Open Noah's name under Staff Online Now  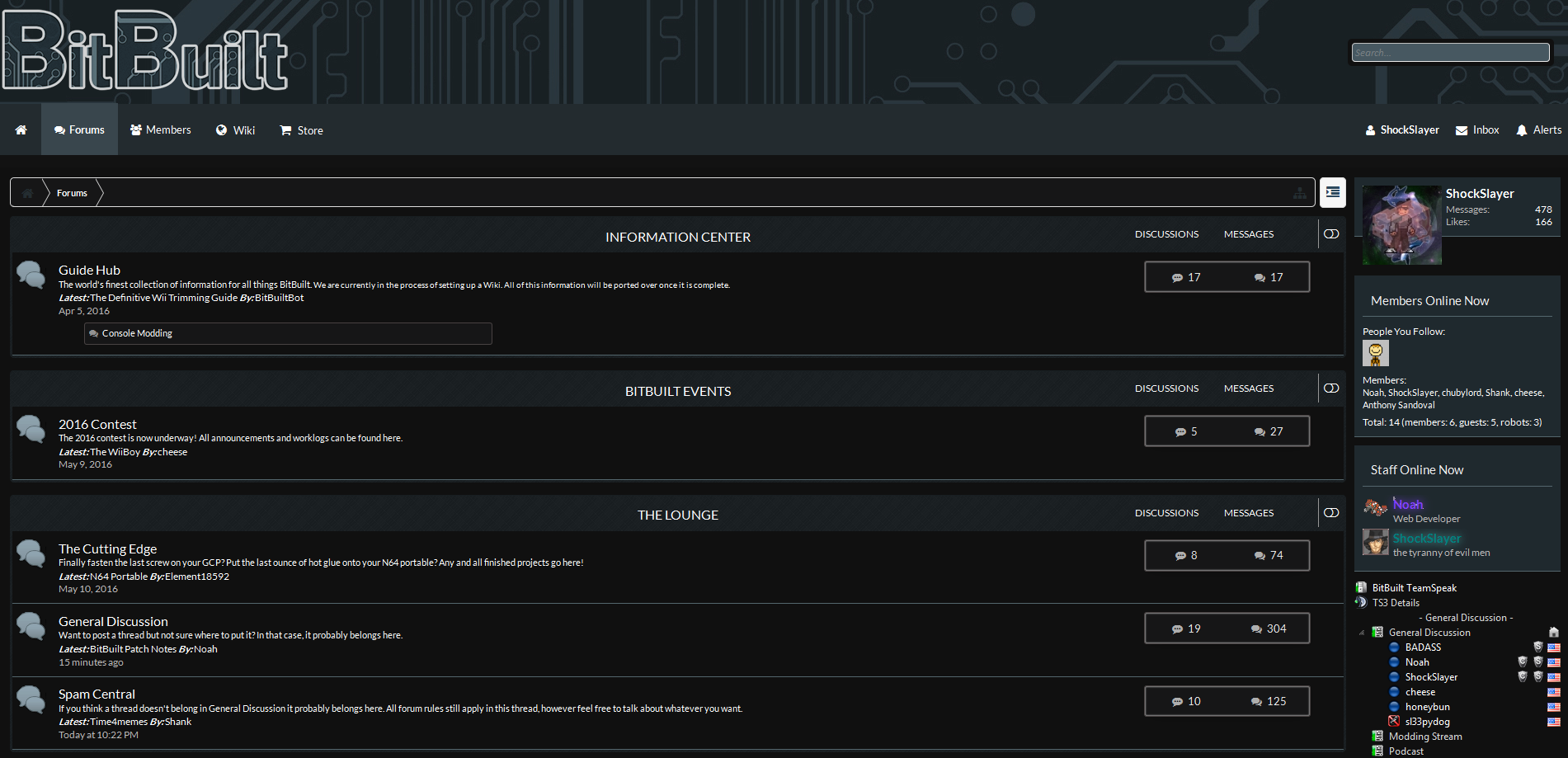coord(1408,504)
